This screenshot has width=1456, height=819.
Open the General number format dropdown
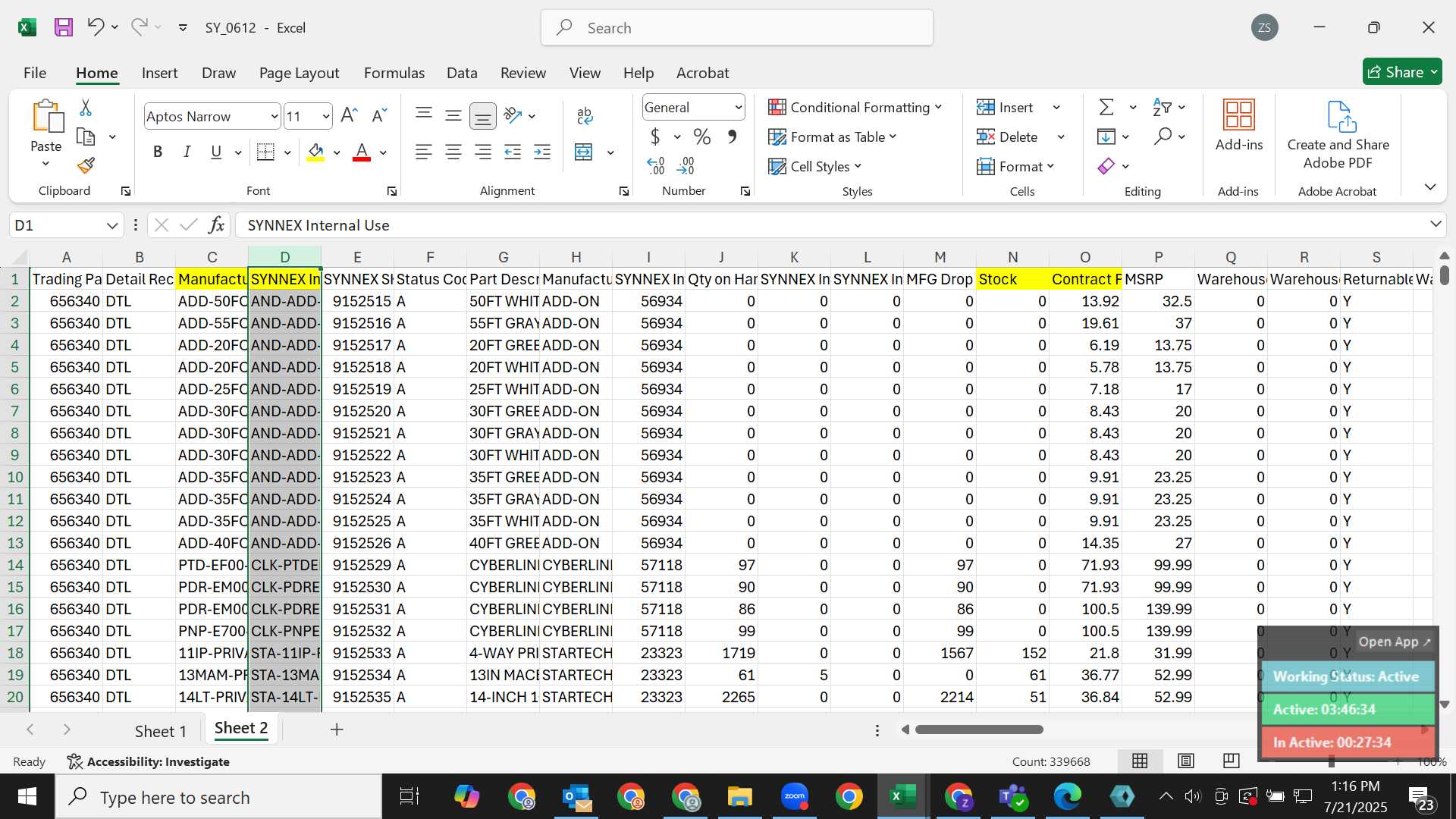click(737, 107)
